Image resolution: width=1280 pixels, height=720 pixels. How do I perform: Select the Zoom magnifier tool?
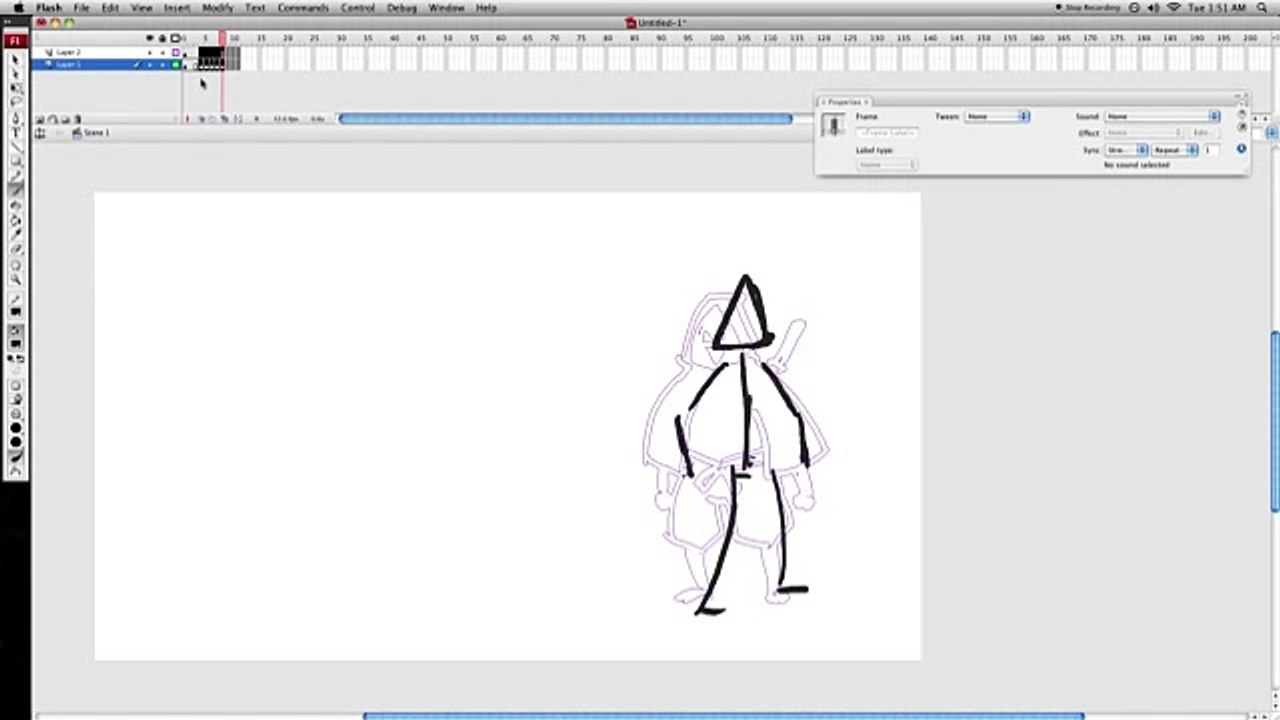15,279
